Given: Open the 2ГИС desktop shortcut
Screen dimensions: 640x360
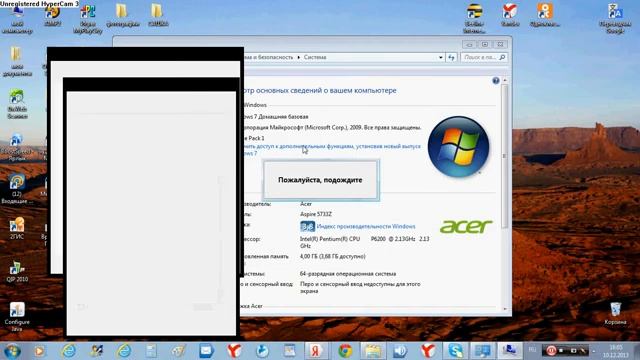Looking at the screenshot, I should click(x=17, y=229).
